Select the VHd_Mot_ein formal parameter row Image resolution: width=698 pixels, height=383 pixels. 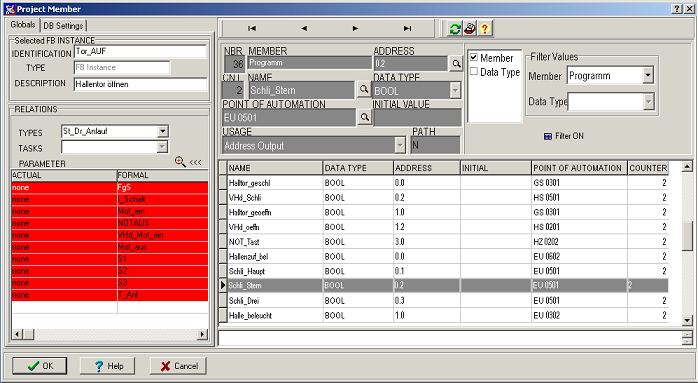click(x=162, y=235)
